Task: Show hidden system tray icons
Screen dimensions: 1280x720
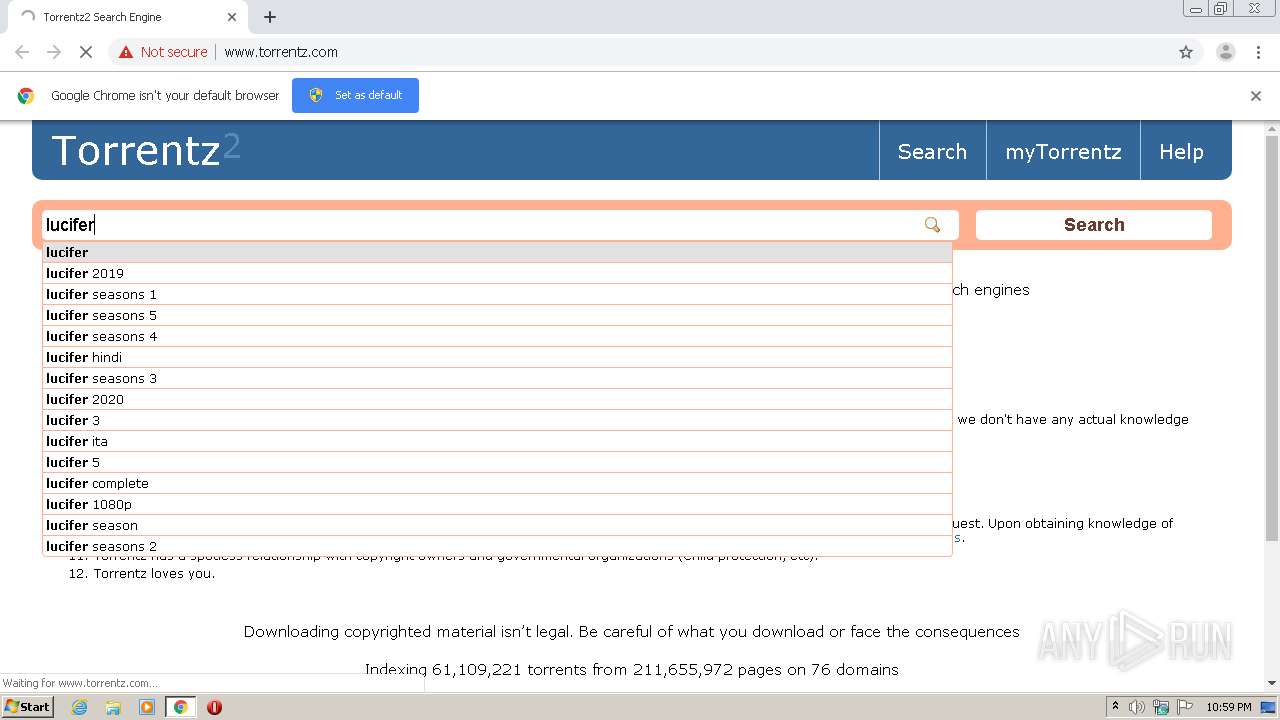Action: click(1115, 707)
